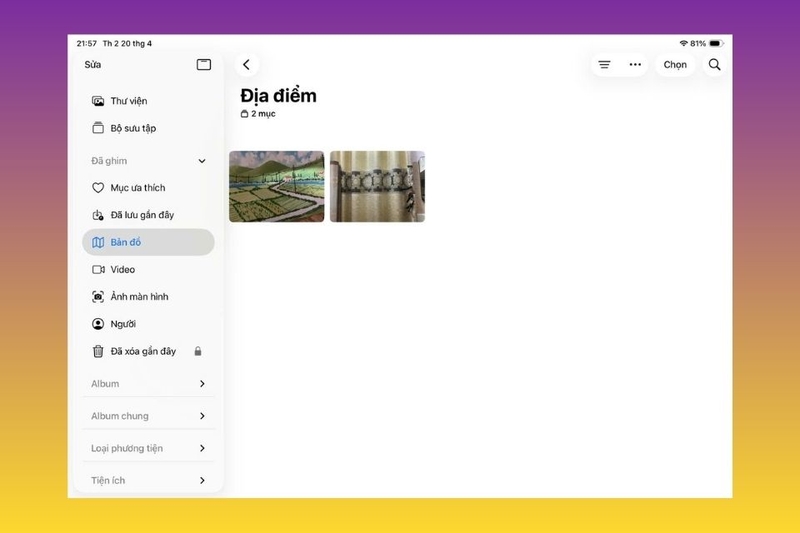Click the Đã lưu gần đây icon

98,215
